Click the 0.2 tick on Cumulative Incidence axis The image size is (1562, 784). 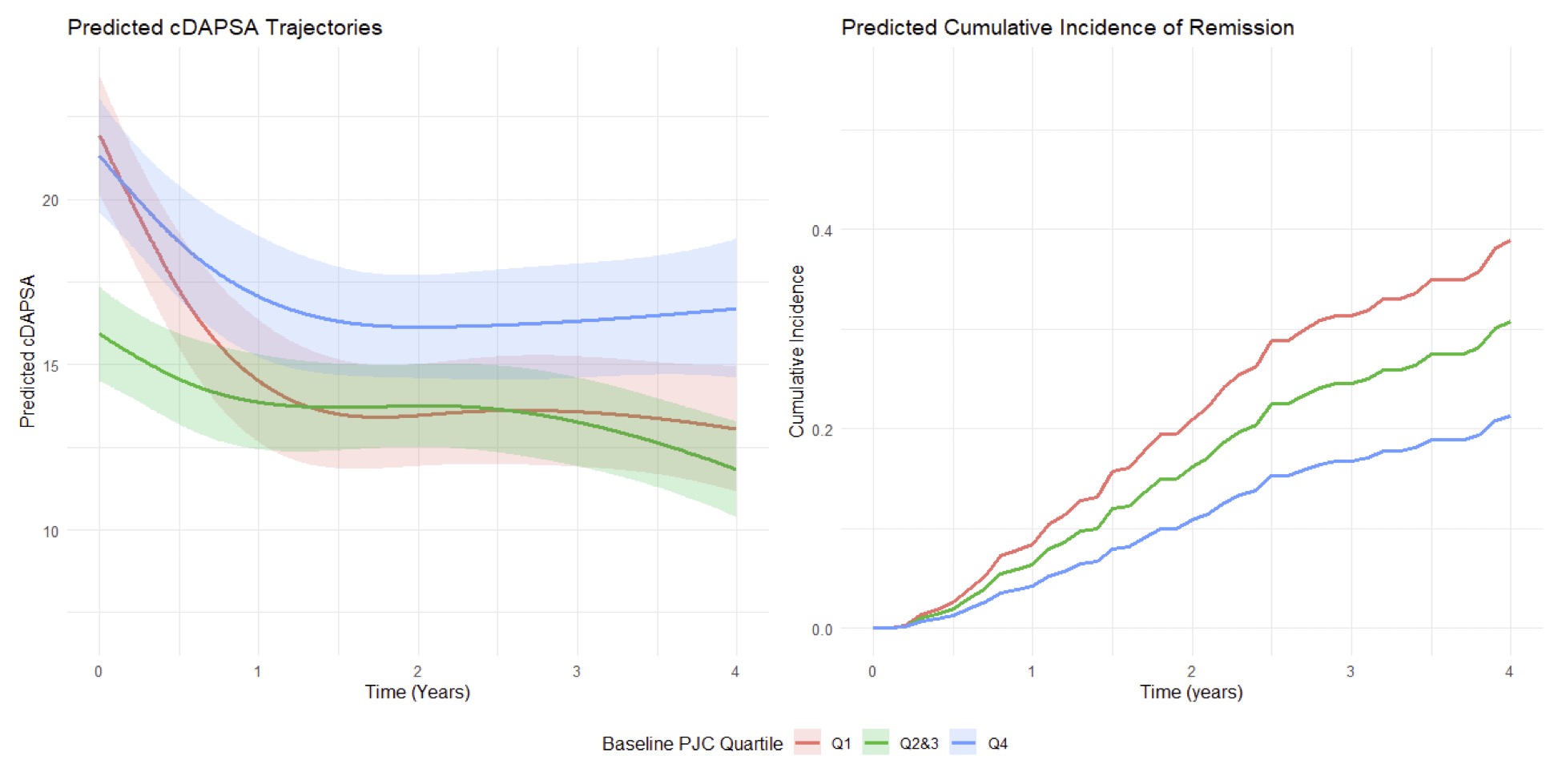coord(822,430)
